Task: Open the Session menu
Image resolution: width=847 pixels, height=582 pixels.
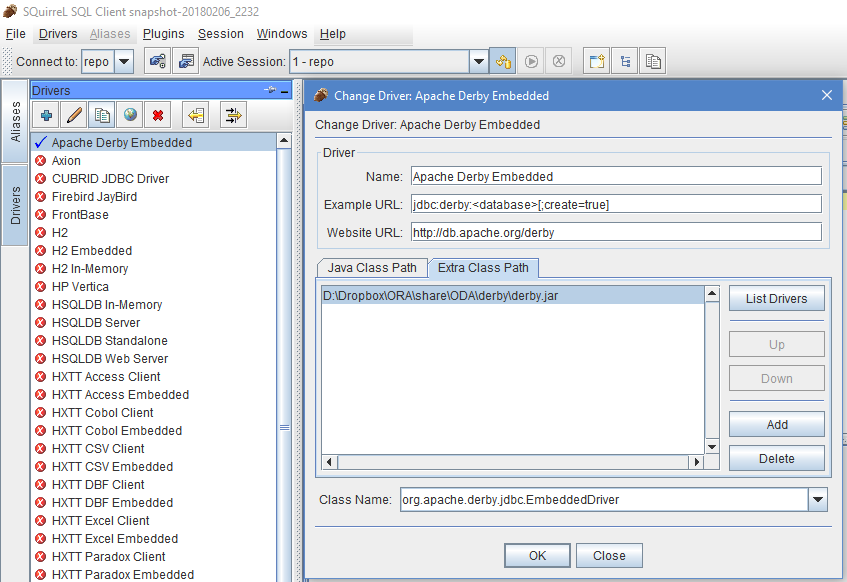Action: 220,34
